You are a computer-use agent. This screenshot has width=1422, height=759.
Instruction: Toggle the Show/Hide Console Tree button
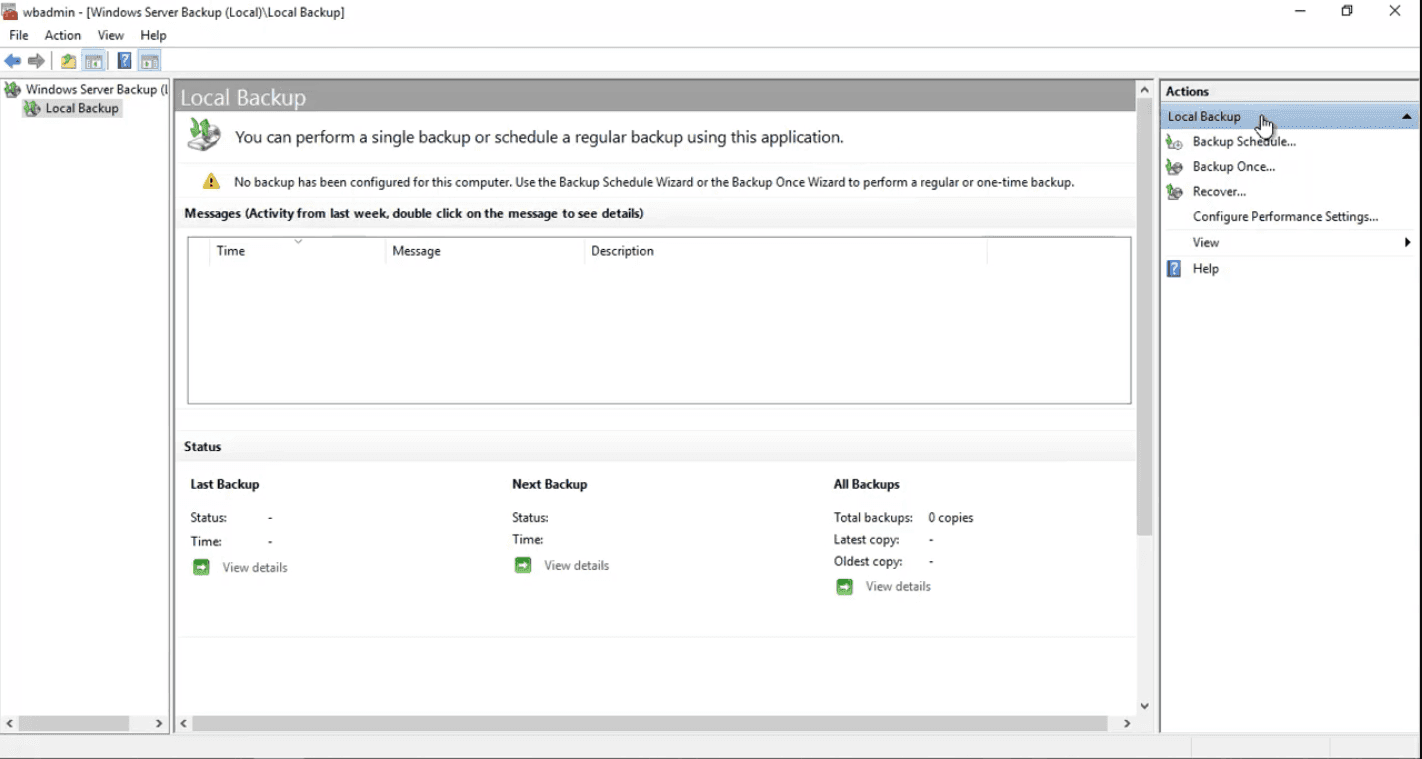94,61
